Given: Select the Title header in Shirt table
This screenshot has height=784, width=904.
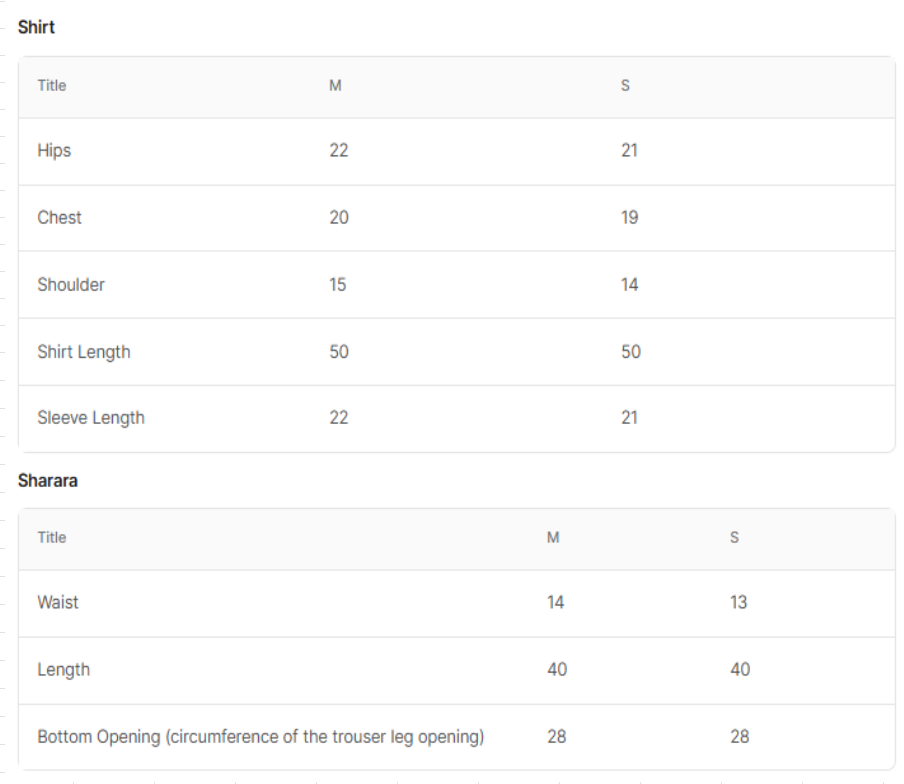Looking at the screenshot, I should tap(52, 85).
